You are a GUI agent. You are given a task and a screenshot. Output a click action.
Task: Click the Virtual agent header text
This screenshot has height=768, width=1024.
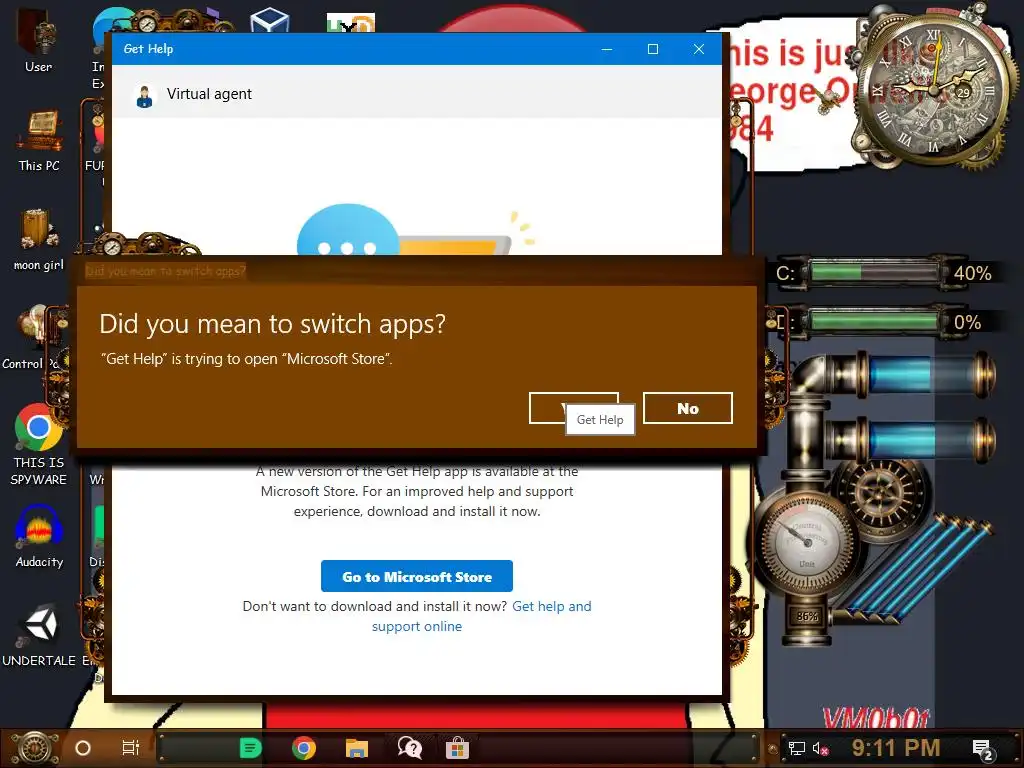(209, 94)
